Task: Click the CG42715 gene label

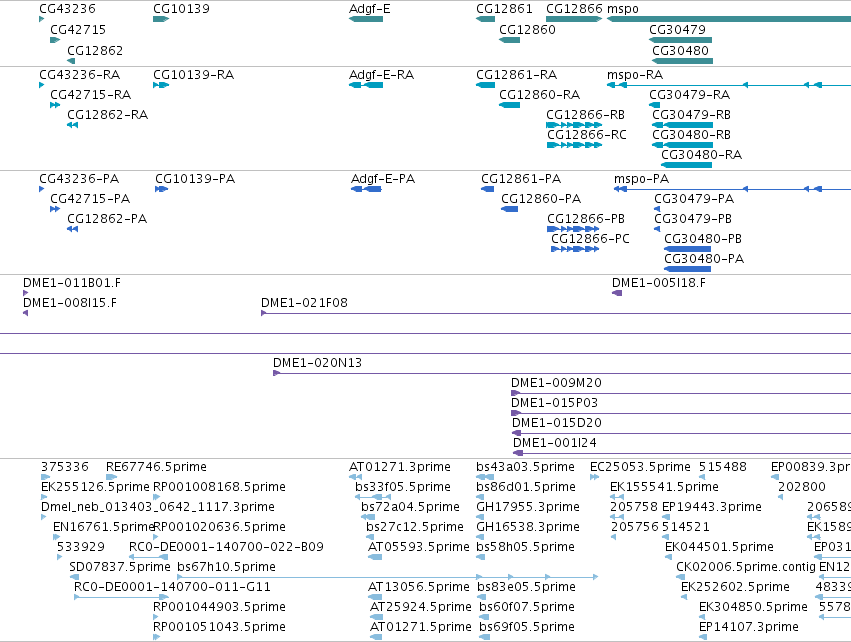Action: coord(78,29)
